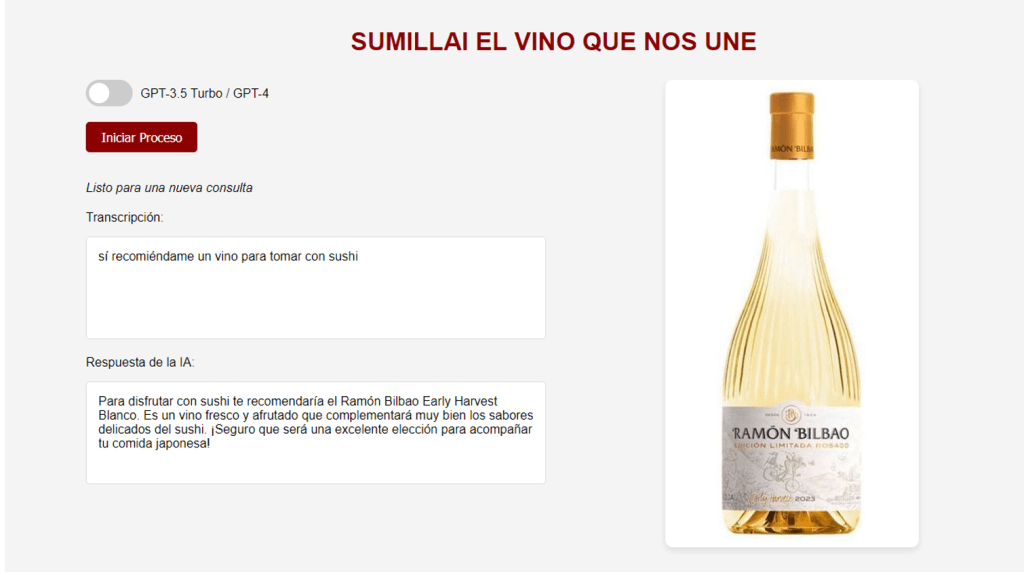This screenshot has width=1024, height=575.
Task: Click the base of the wine bottle
Action: click(x=792, y=523)
